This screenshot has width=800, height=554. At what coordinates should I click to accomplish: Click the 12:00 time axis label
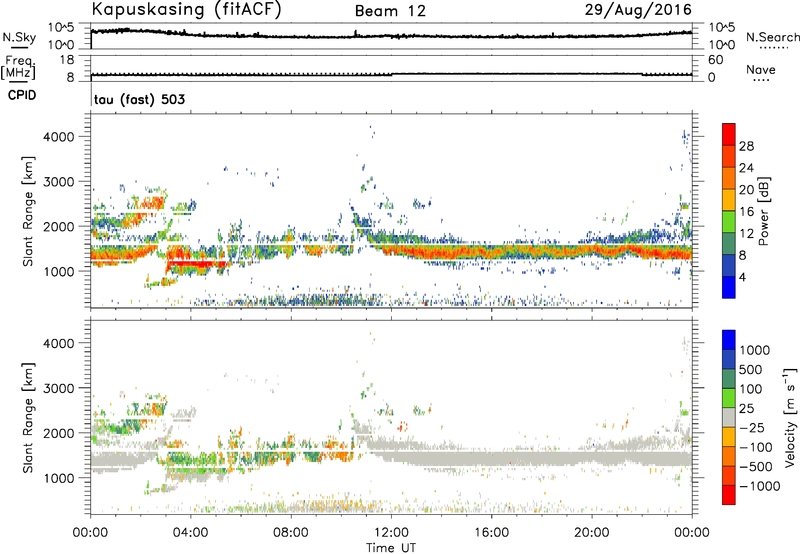click(x=391, y=533)
